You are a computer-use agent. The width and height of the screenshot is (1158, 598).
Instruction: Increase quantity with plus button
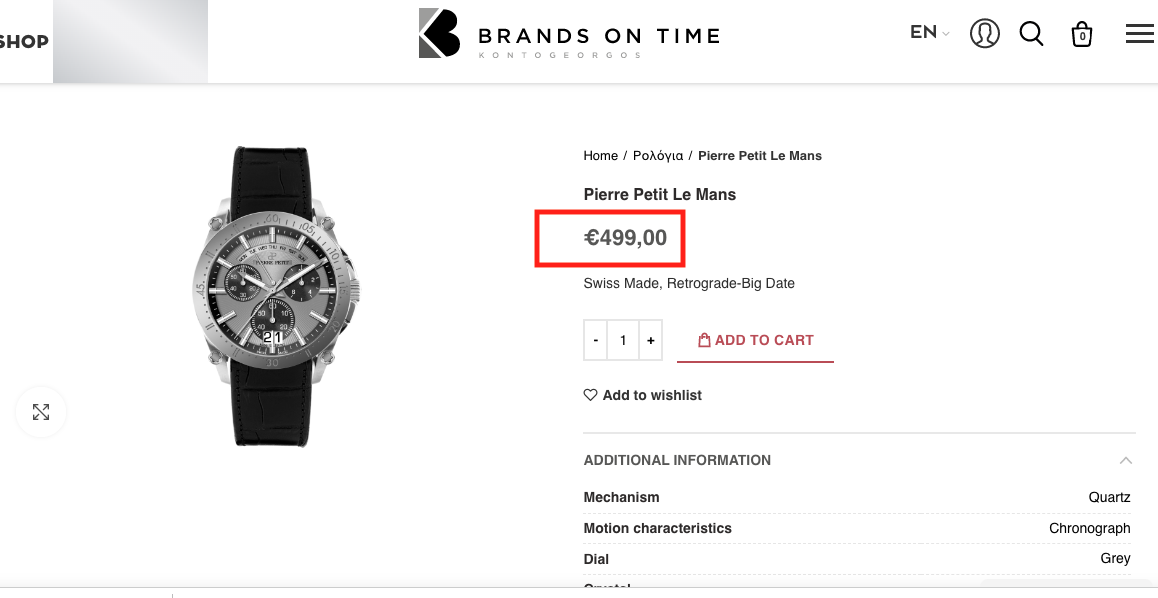[x=650, y=340]
